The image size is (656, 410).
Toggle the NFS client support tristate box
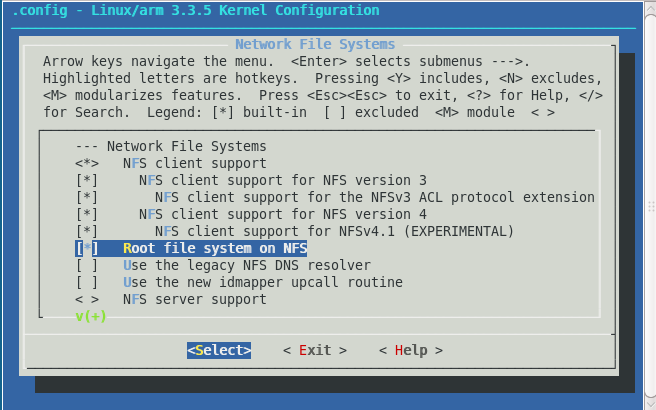click(87, 163)
